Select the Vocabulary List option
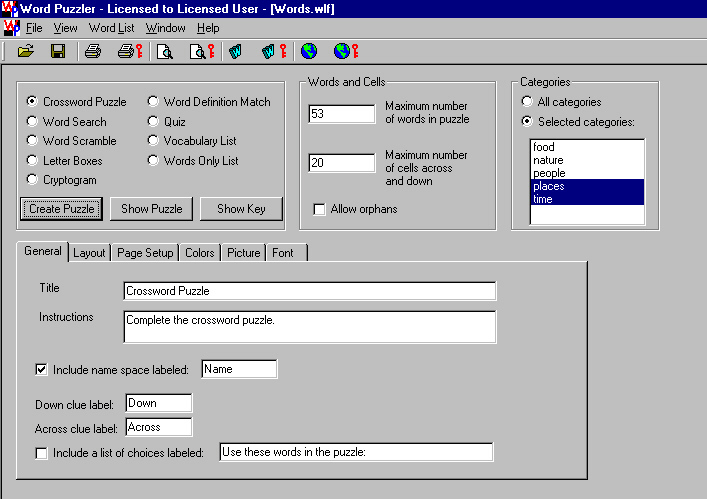The image size is (707, 499). 153,141
